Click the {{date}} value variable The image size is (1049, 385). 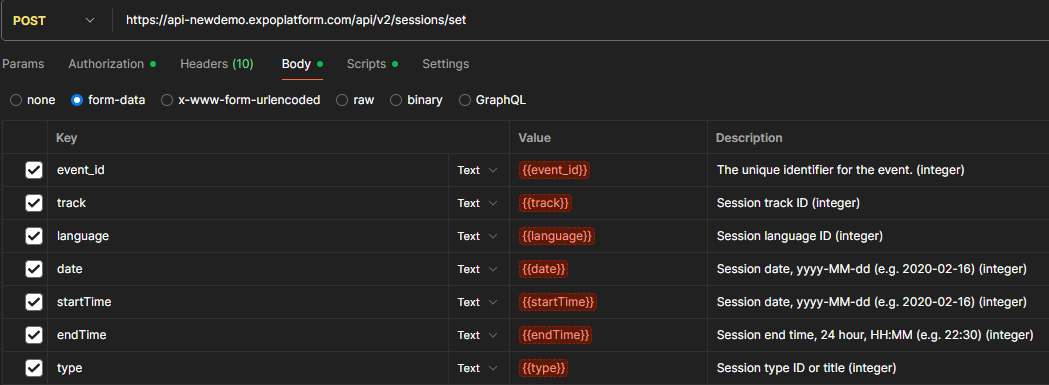point(543,269)
